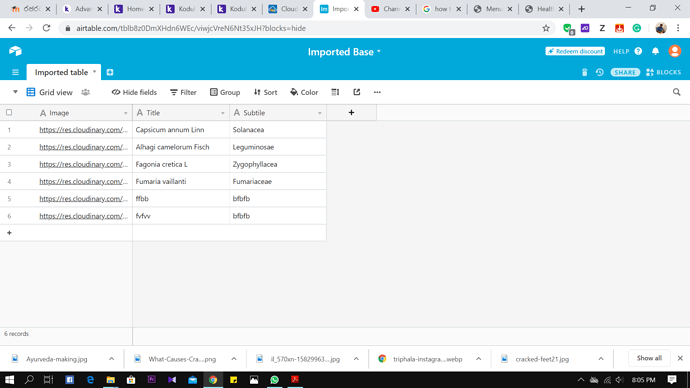This screenshot has height=388, width=690.
Task: Reload the page
Action: pyautogui.click(x=46, y=28)
